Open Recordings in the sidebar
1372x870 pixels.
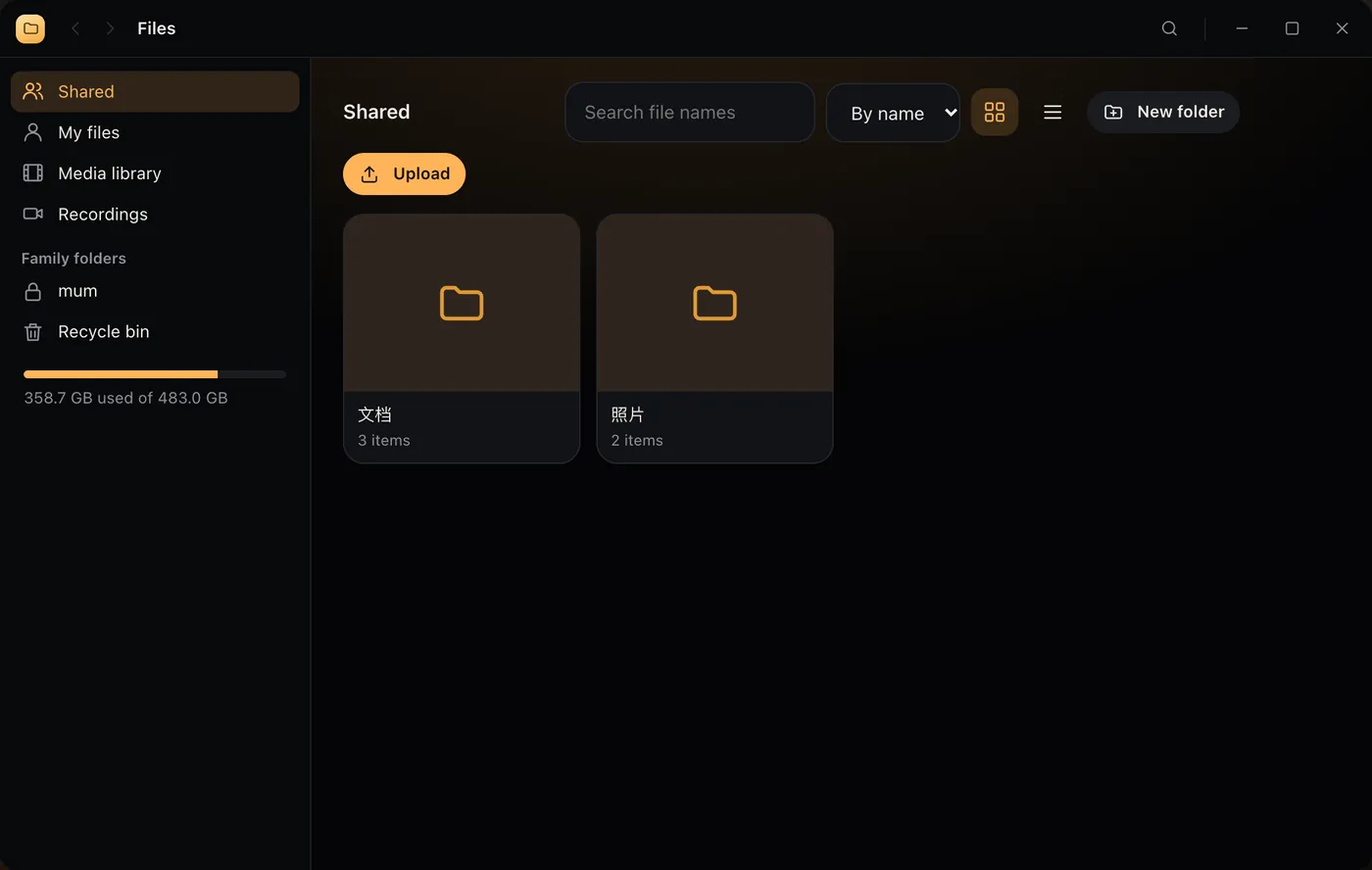155,214
